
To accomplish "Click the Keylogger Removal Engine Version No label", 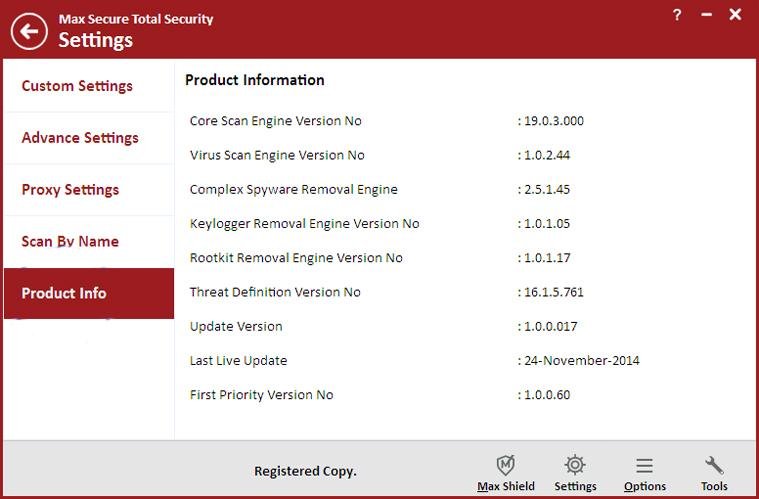I will point(304,224).
